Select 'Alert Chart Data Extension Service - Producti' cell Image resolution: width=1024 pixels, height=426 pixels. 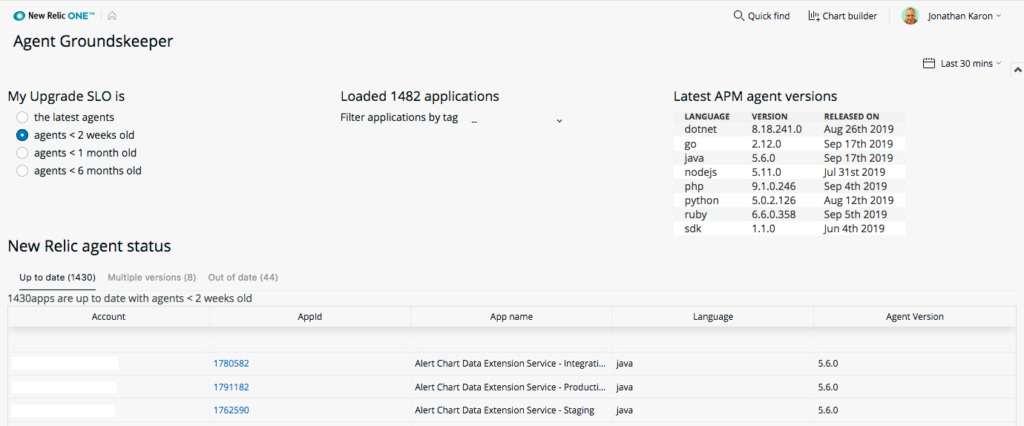pos(511,387)
